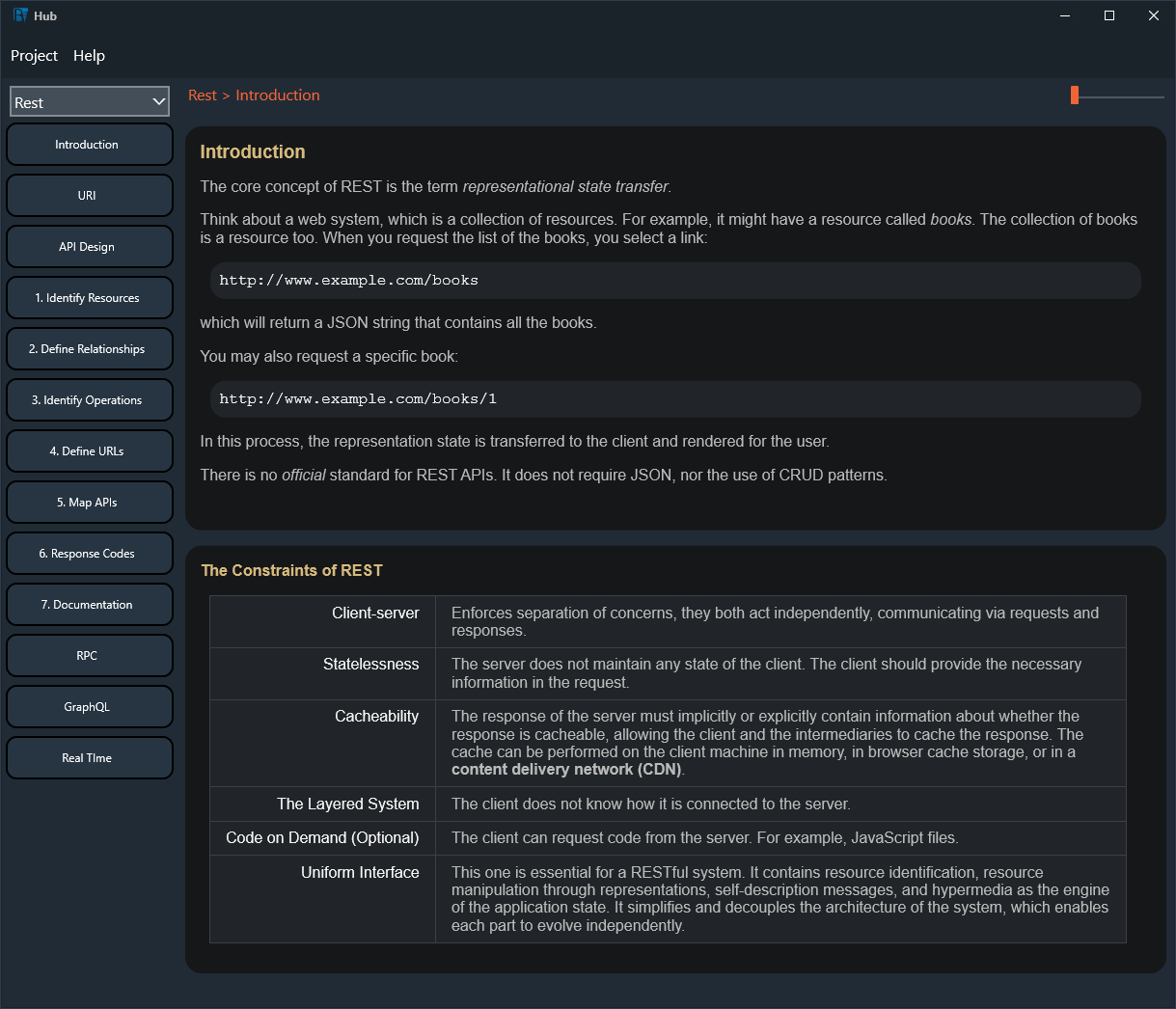Click the 'Client-server' table cell
Screen dimensions: 1176x1009
[x=322, y=622]
